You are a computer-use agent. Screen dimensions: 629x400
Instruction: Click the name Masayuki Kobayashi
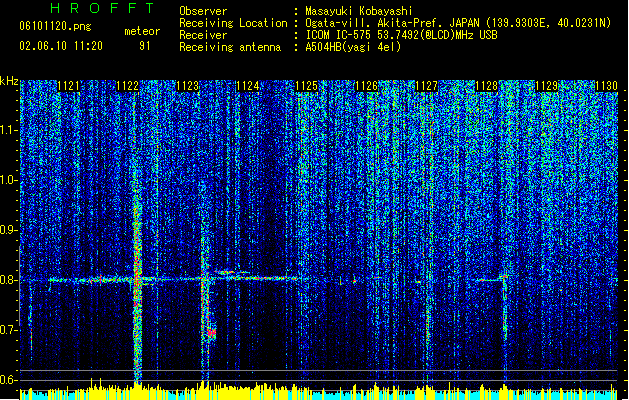pyautogui.click(x=359, y=11)
